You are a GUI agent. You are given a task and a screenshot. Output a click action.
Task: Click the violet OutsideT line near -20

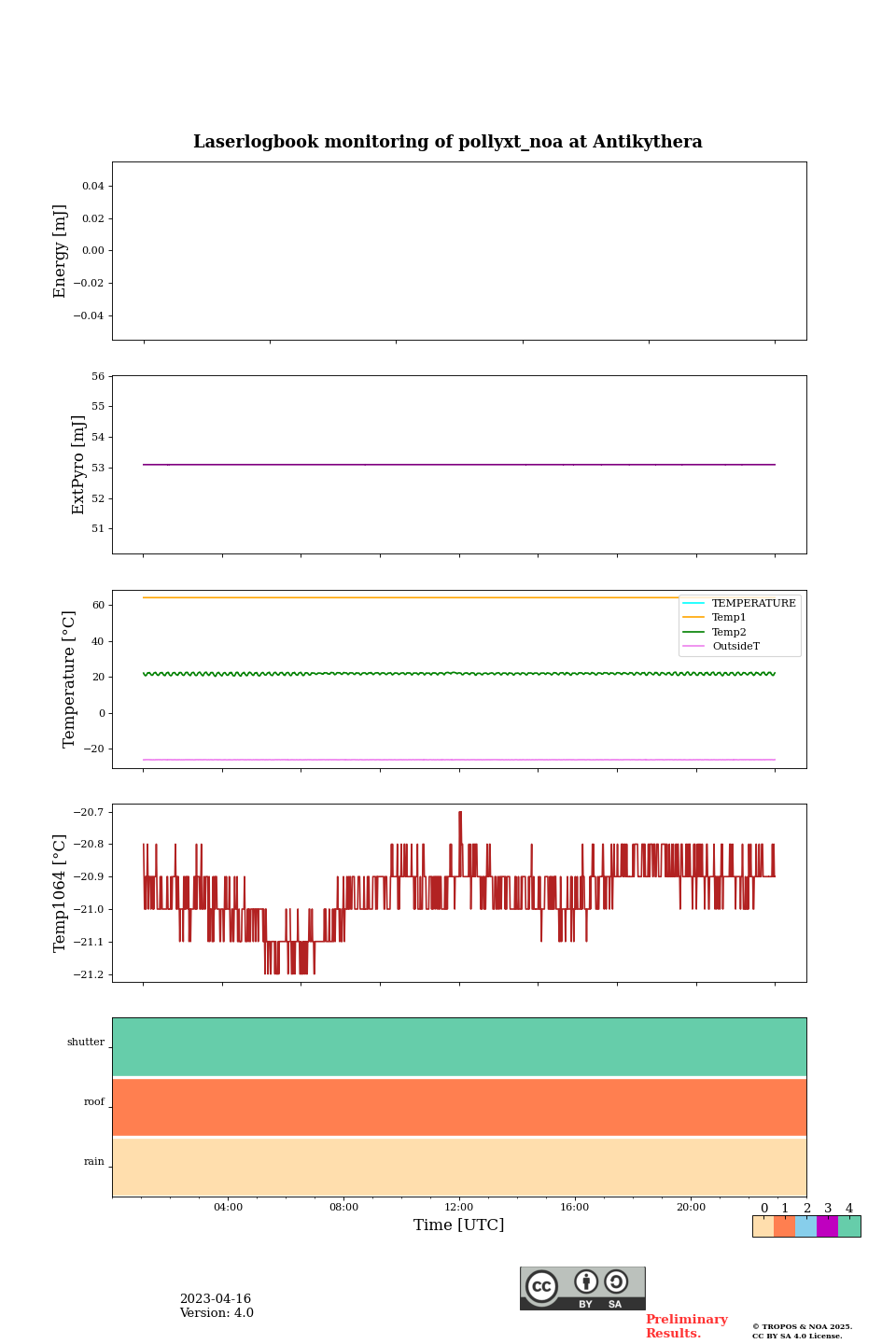tap(459, 760)
